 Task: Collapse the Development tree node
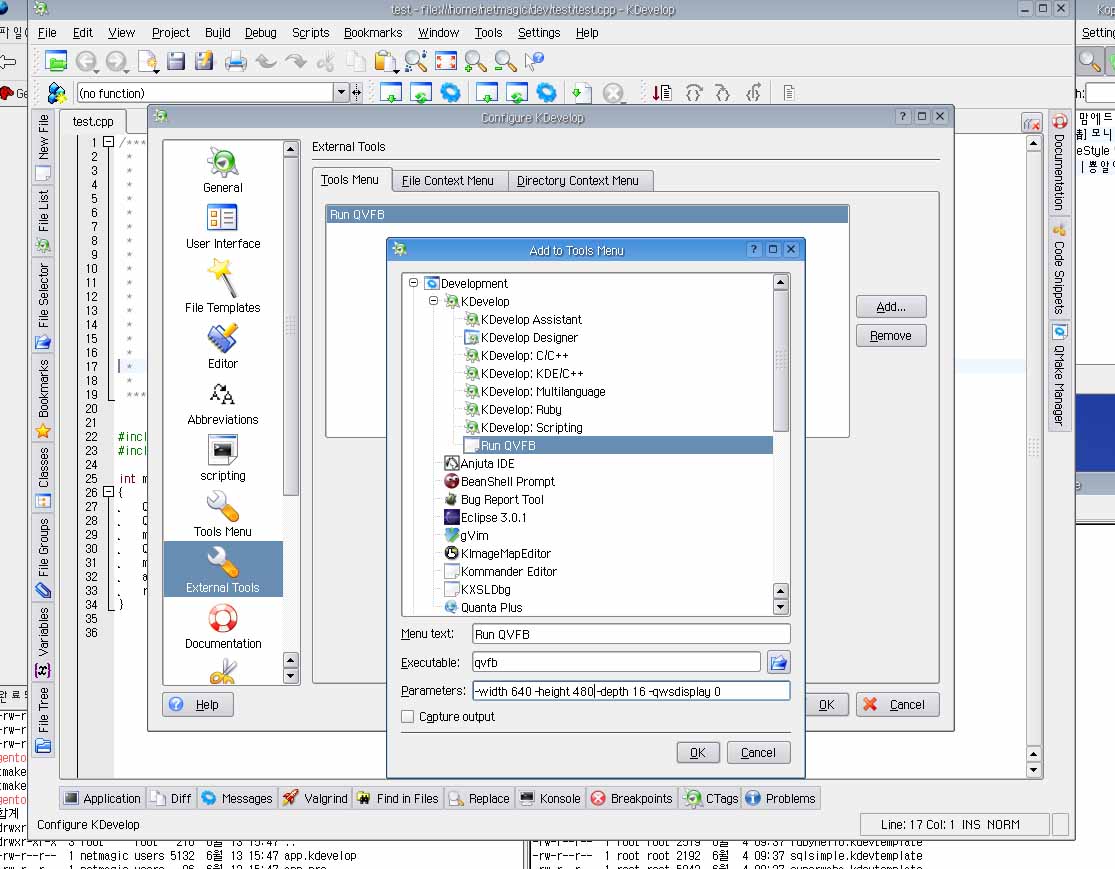pos(413,283)
